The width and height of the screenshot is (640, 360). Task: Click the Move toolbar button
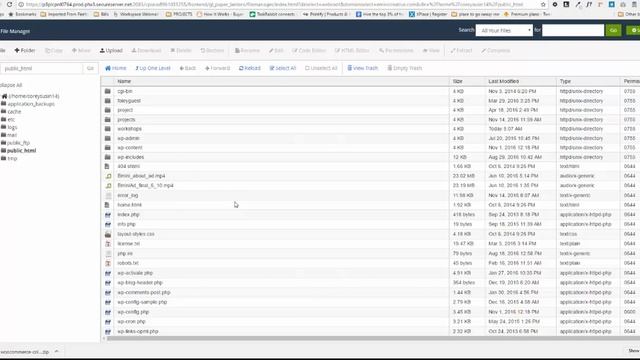coord(81,51)
